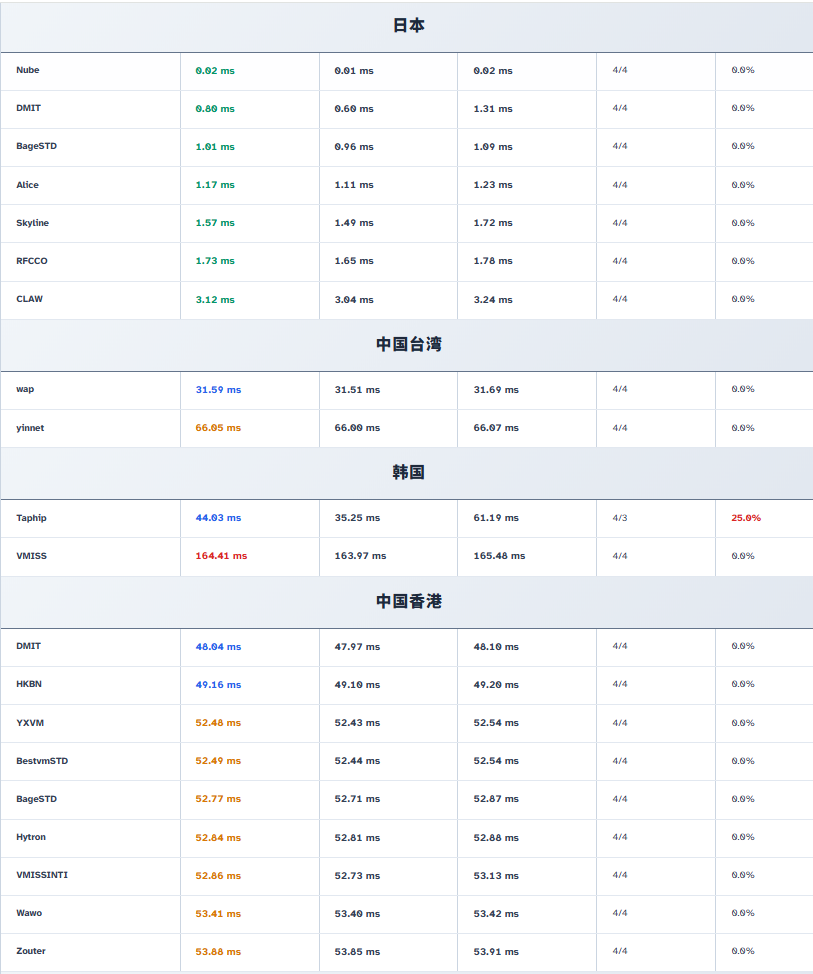This screenshot has width=813, height=974.
Task: Select the VMISSINTI row name
Action: point(42,875)
